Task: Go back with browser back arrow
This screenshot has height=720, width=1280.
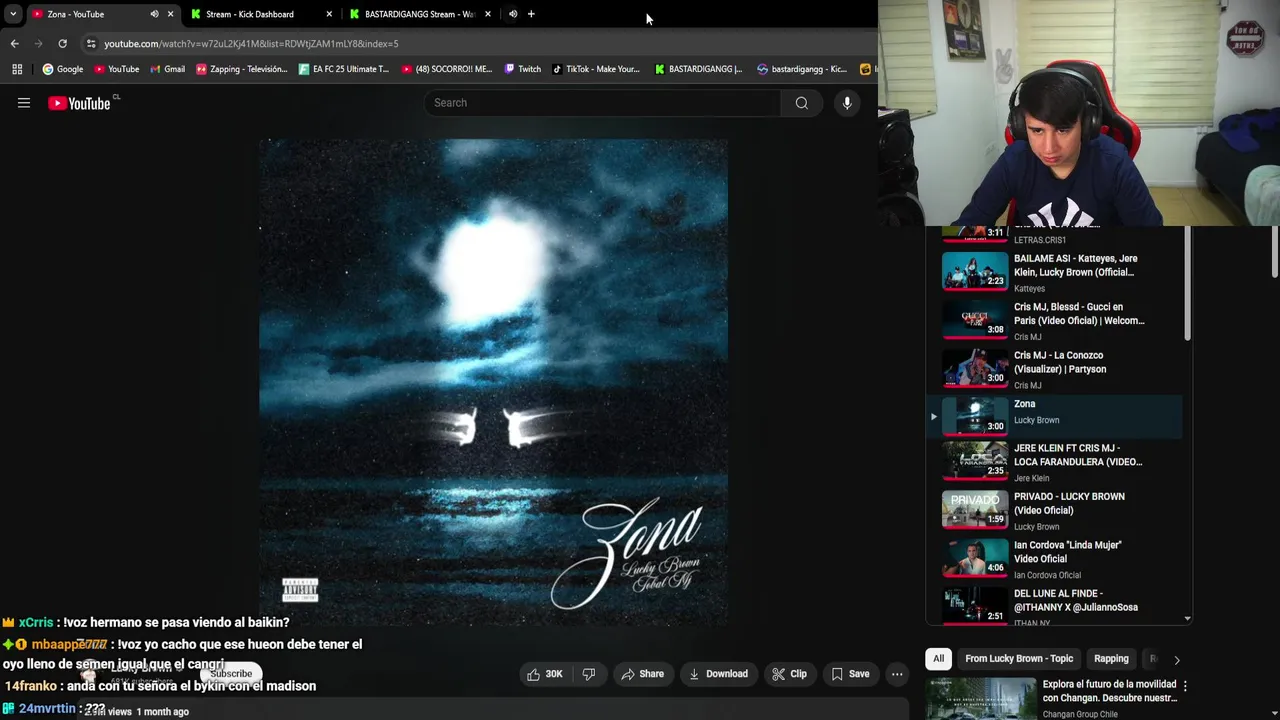Action: pyautogui.click(x=14, y=44)
